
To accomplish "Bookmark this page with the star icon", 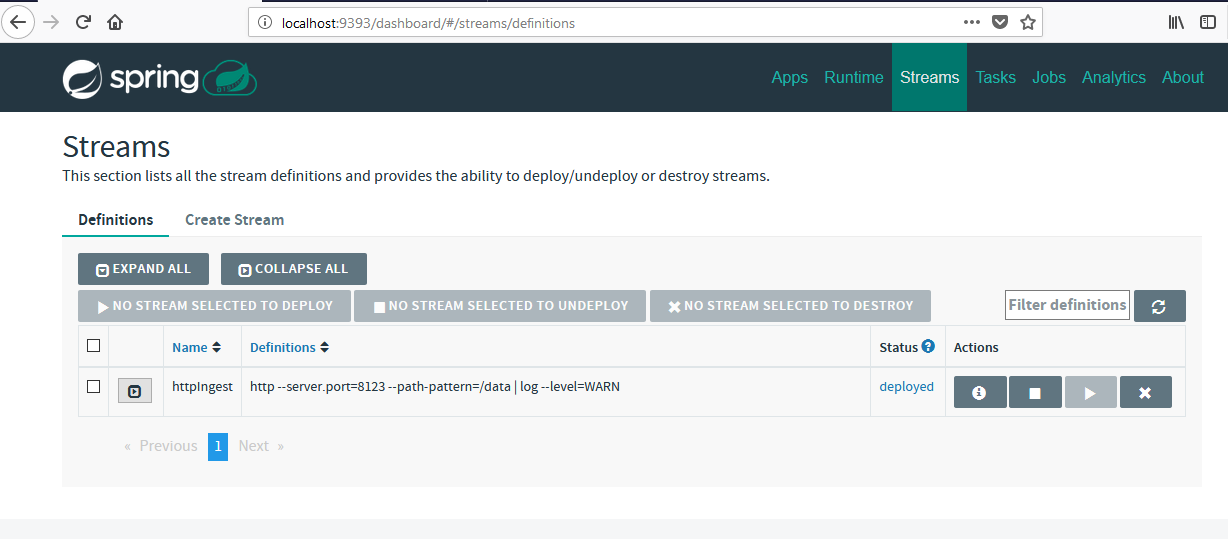I will point(1027,22).
